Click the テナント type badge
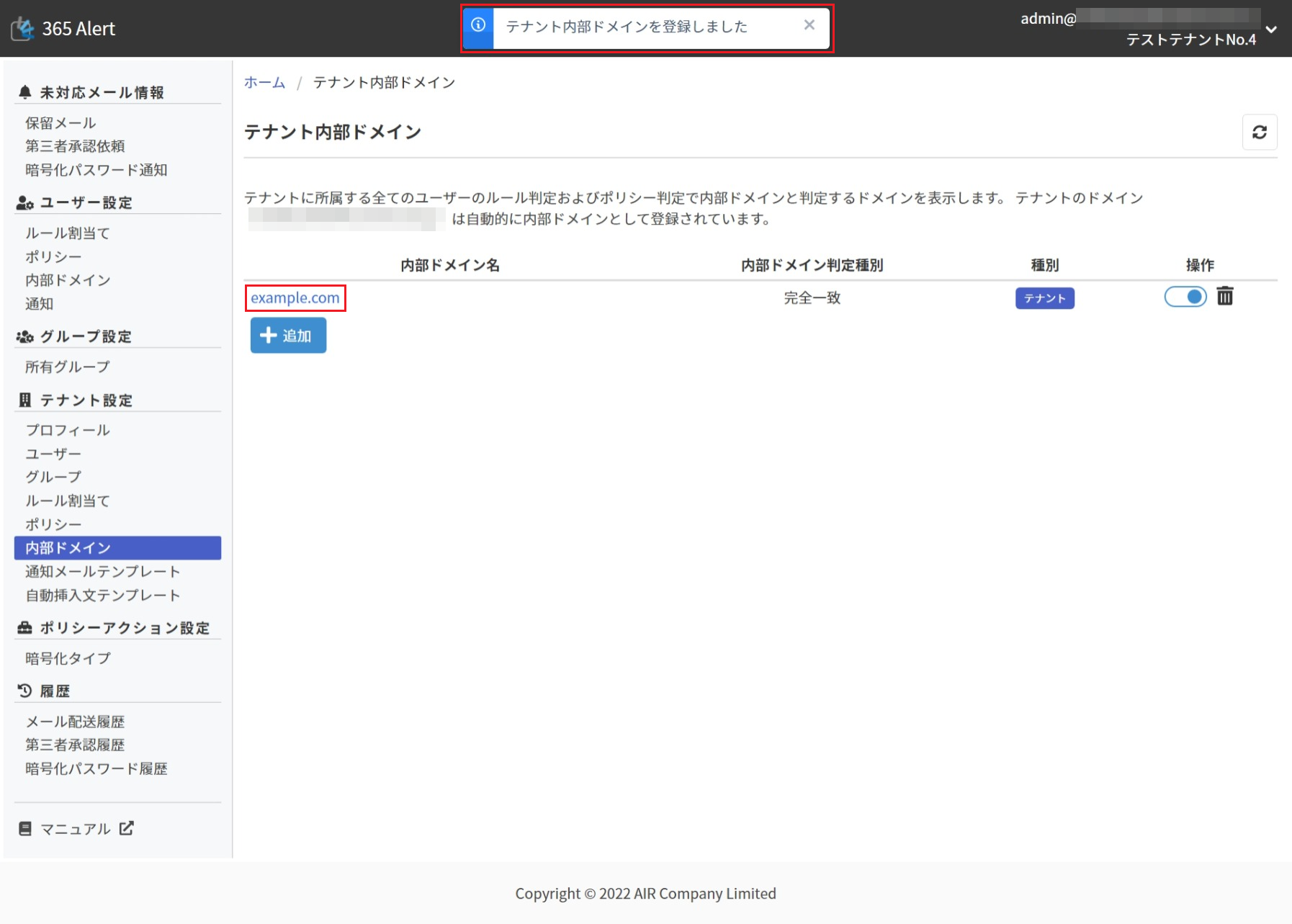Viewport: 1292px width, 924px height. click(1044, 298)
